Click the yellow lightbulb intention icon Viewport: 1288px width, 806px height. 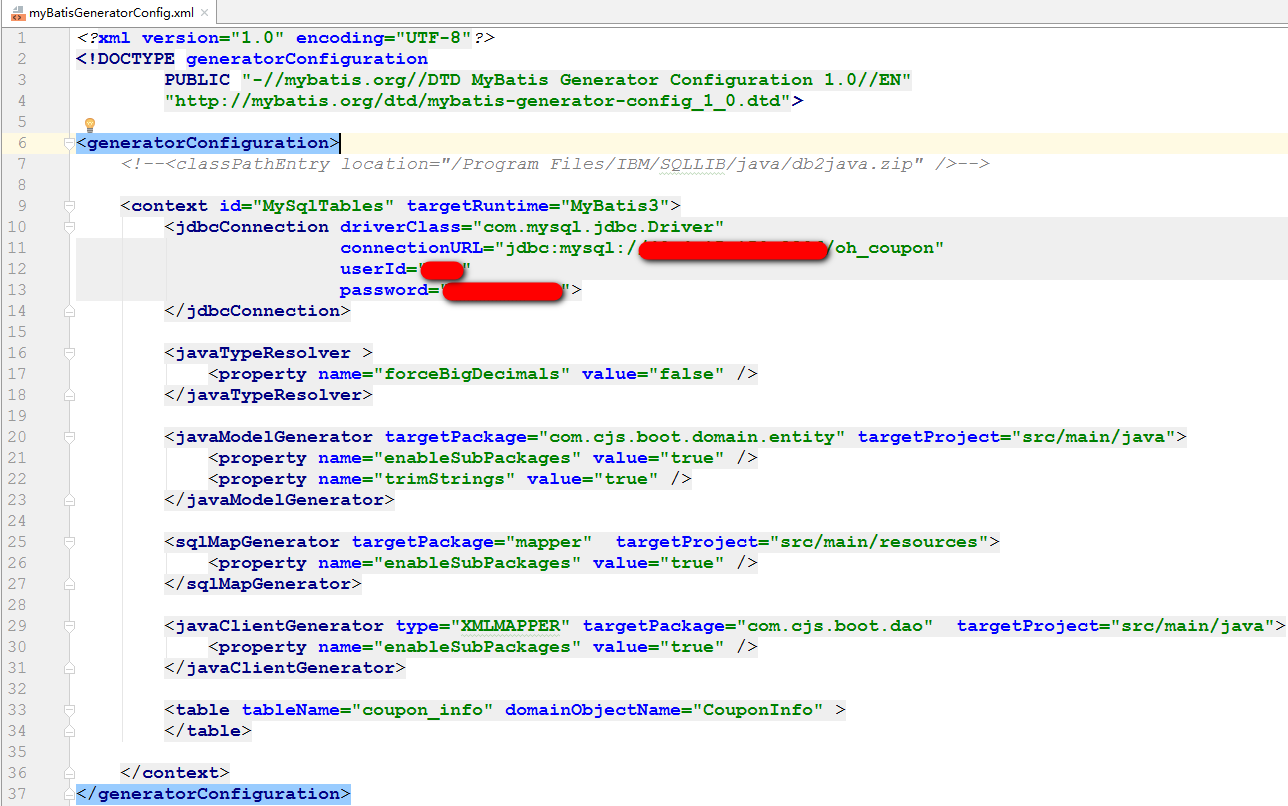(89, 125)
